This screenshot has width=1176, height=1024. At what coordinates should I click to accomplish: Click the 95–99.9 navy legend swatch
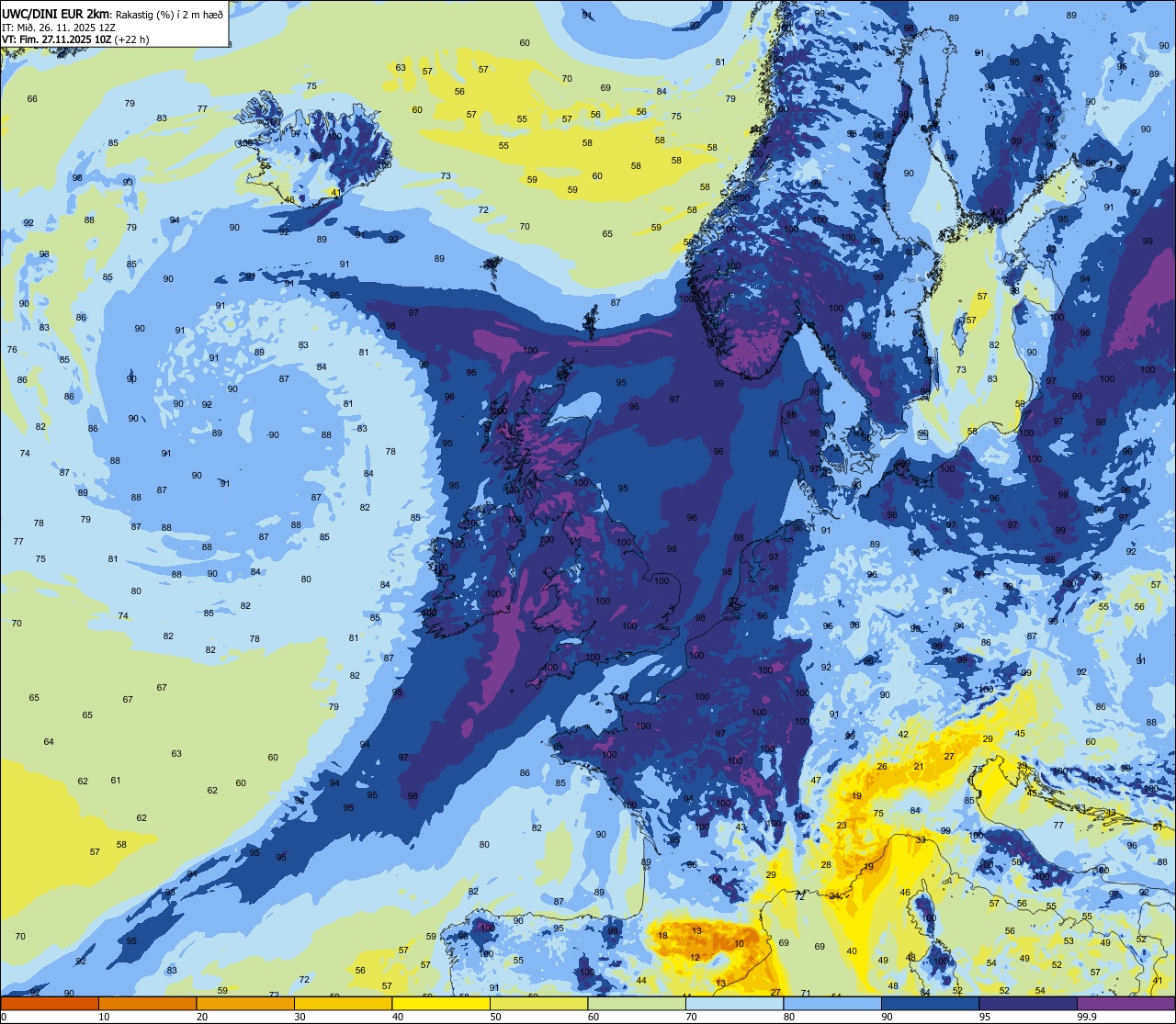pyautogui.click(x=1028, y=1003)
